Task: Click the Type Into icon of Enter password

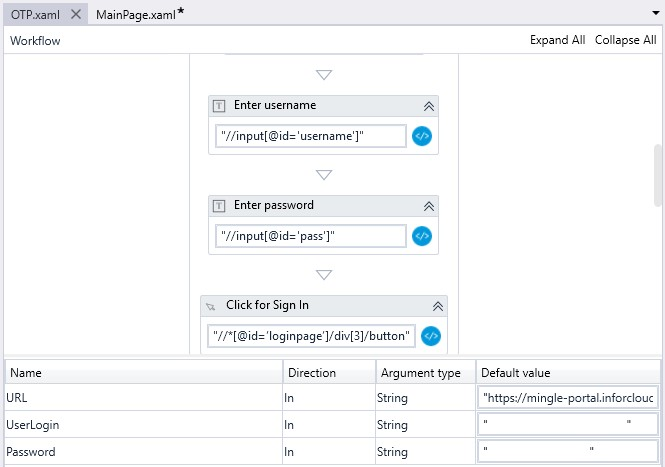Action: click(x=220, y=206)
